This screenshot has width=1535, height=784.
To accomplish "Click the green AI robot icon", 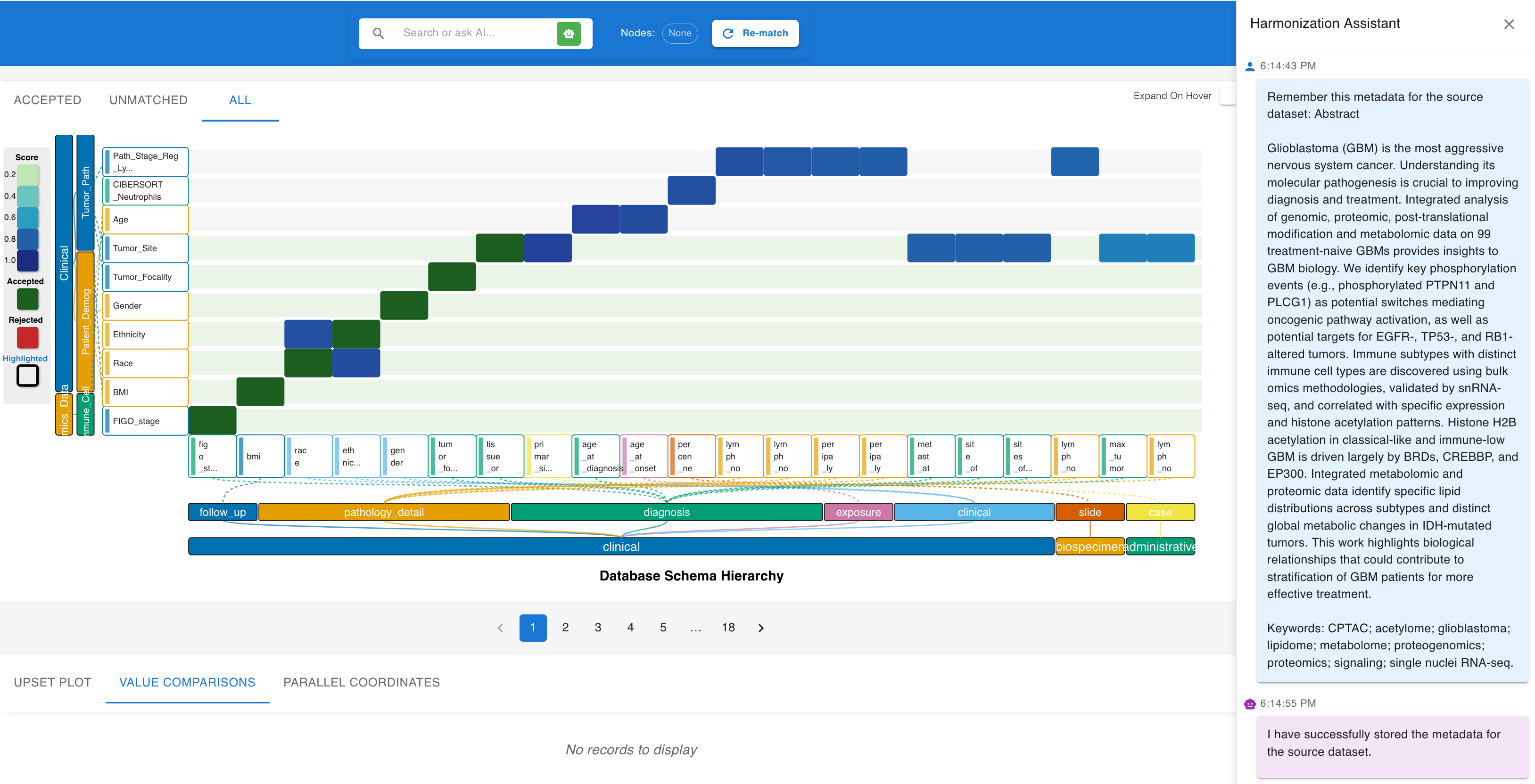I will pyautogui.click(x=569, y=33).
